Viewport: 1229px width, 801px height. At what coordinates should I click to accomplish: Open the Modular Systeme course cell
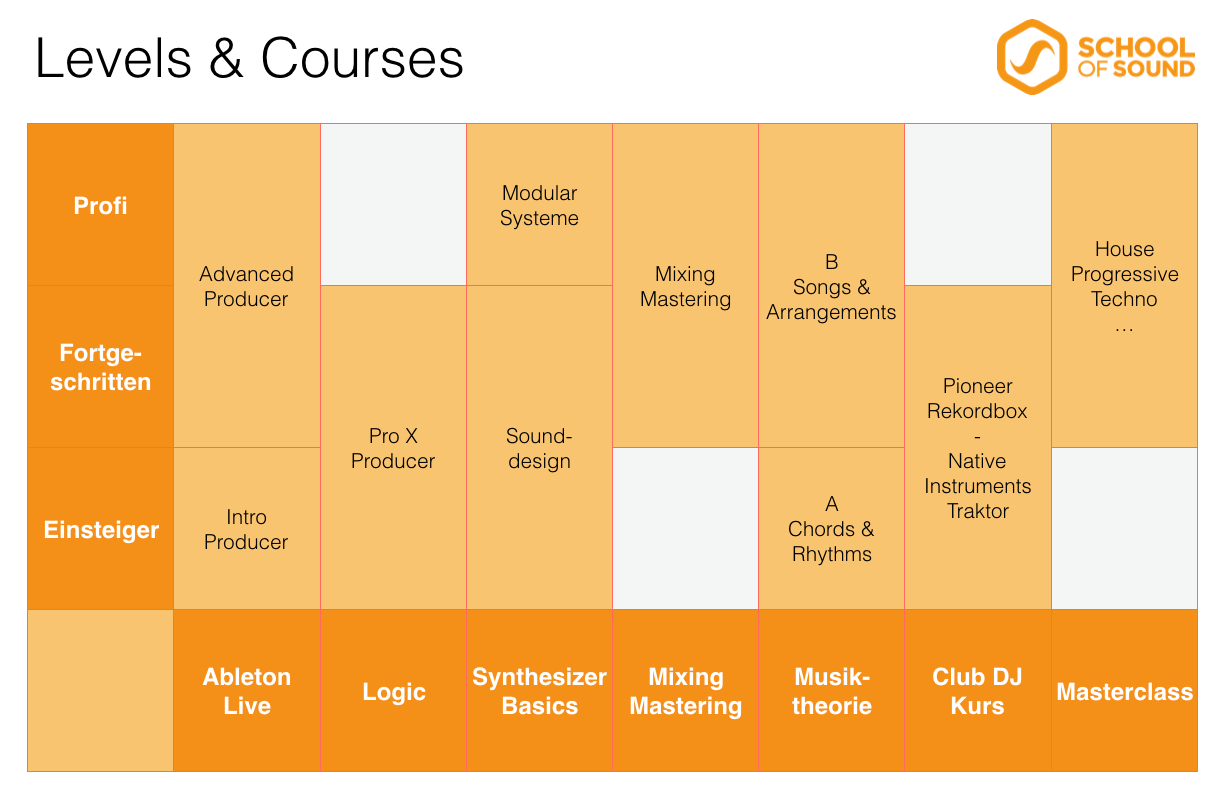(x=540, y=205)
